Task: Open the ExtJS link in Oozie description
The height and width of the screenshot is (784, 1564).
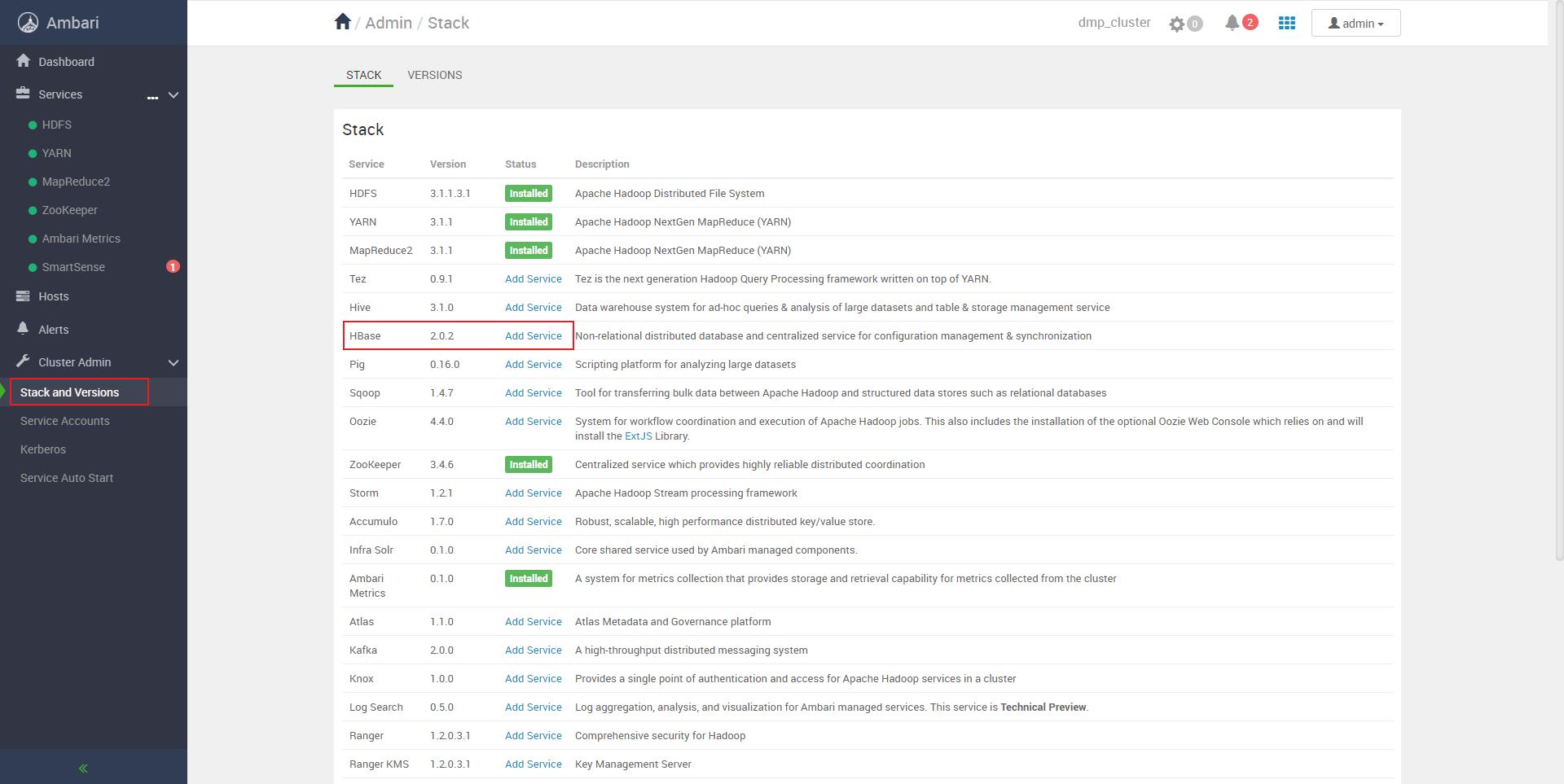Action: pos(638,436)
